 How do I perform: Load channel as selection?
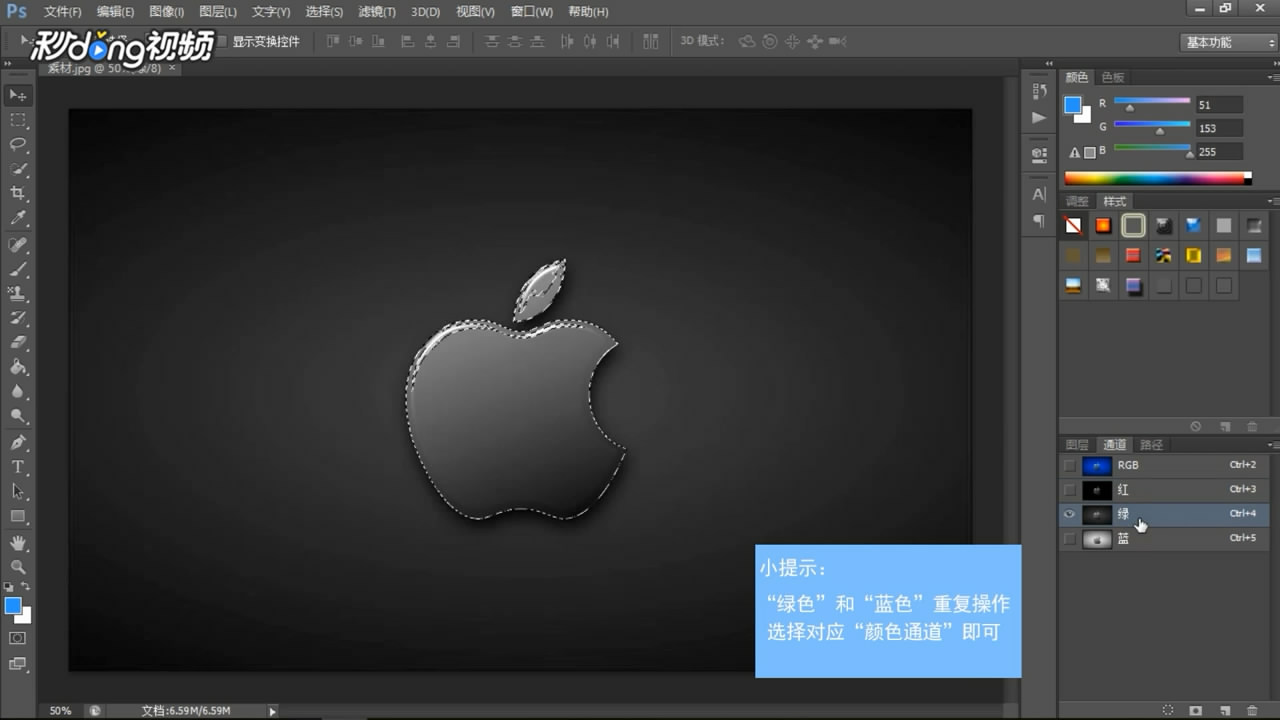[1167, 710]
